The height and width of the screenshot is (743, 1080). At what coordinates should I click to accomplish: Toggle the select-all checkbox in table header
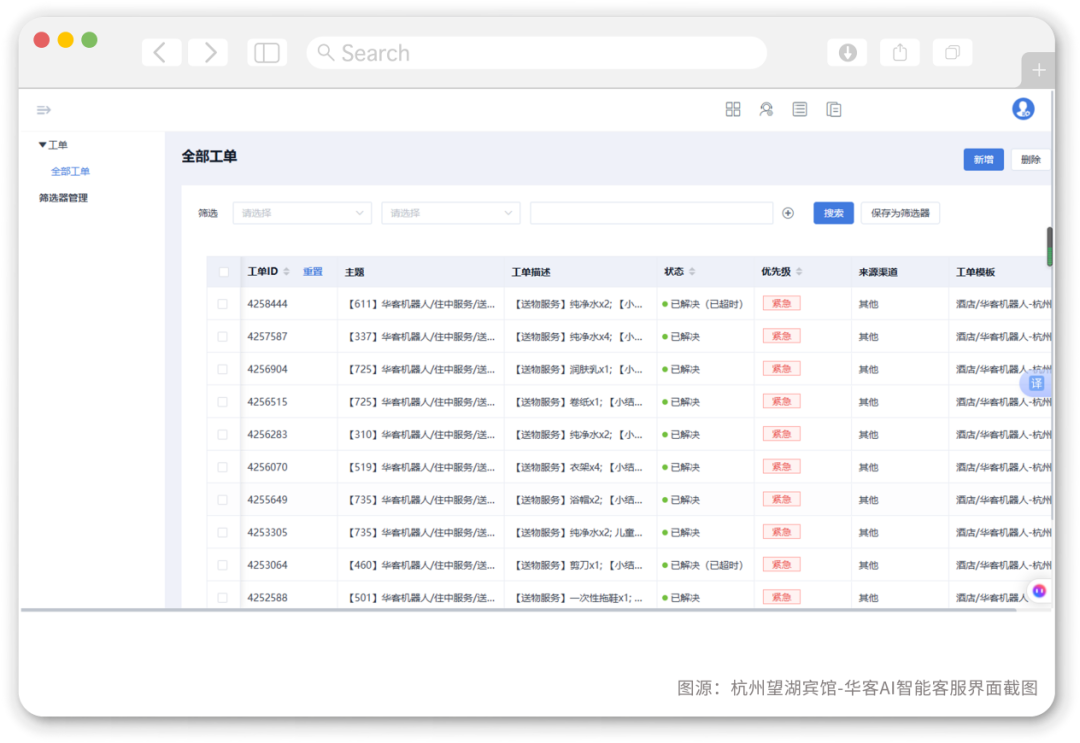pos(224,272)
